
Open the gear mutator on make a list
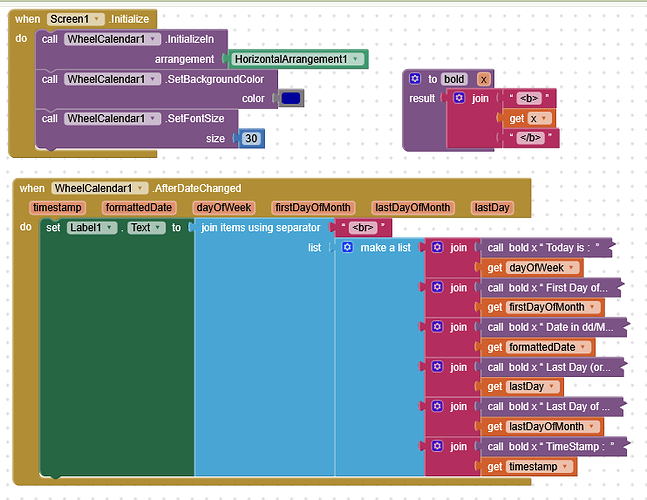point(347,247)
